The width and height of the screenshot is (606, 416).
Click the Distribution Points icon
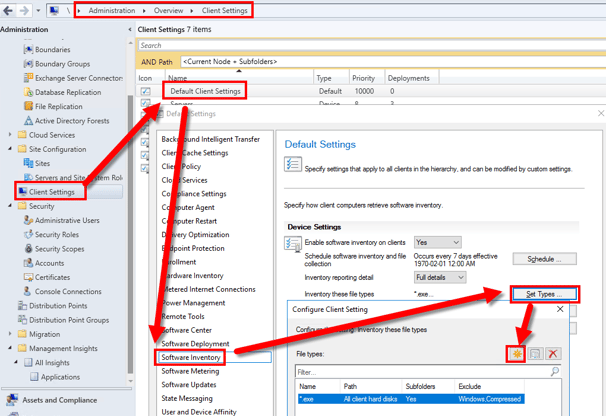22,305
